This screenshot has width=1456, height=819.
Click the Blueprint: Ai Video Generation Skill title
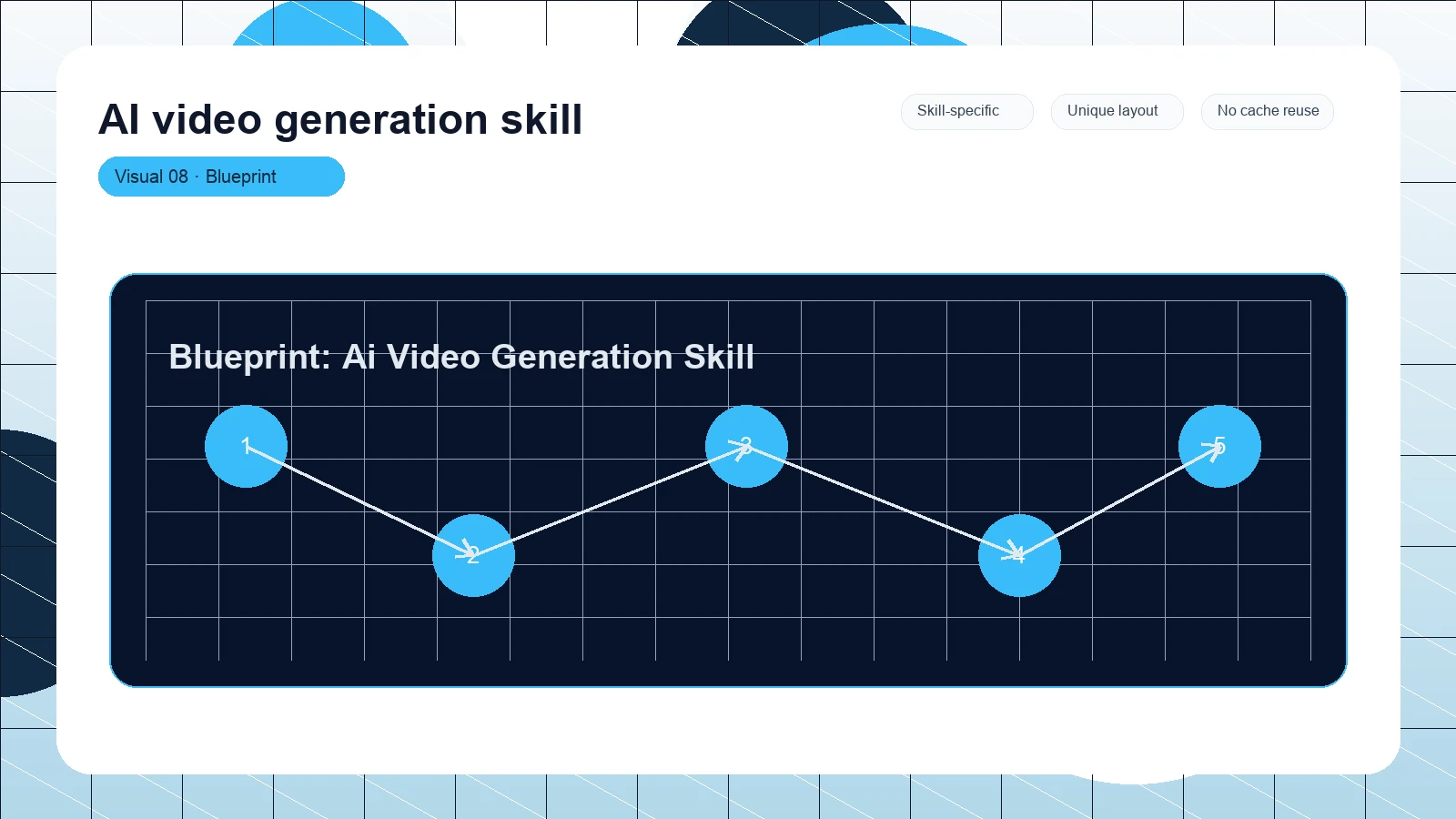(461, 357)
